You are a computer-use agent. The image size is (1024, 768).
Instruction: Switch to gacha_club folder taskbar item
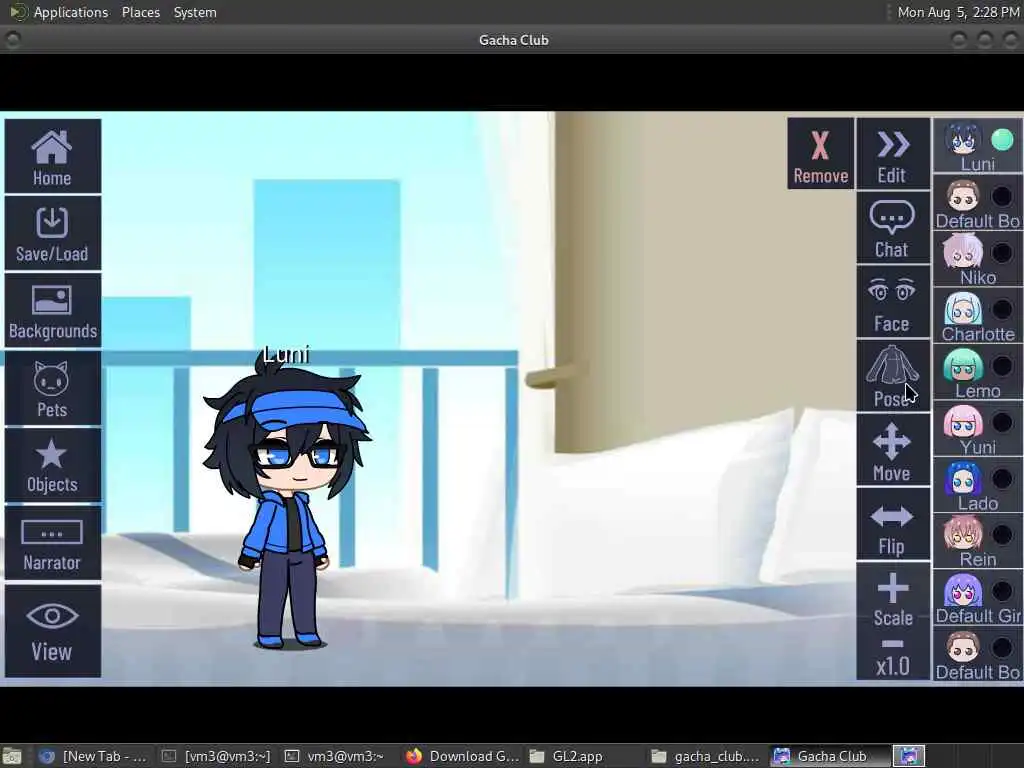pyautogui.click(x=707, y=756)
